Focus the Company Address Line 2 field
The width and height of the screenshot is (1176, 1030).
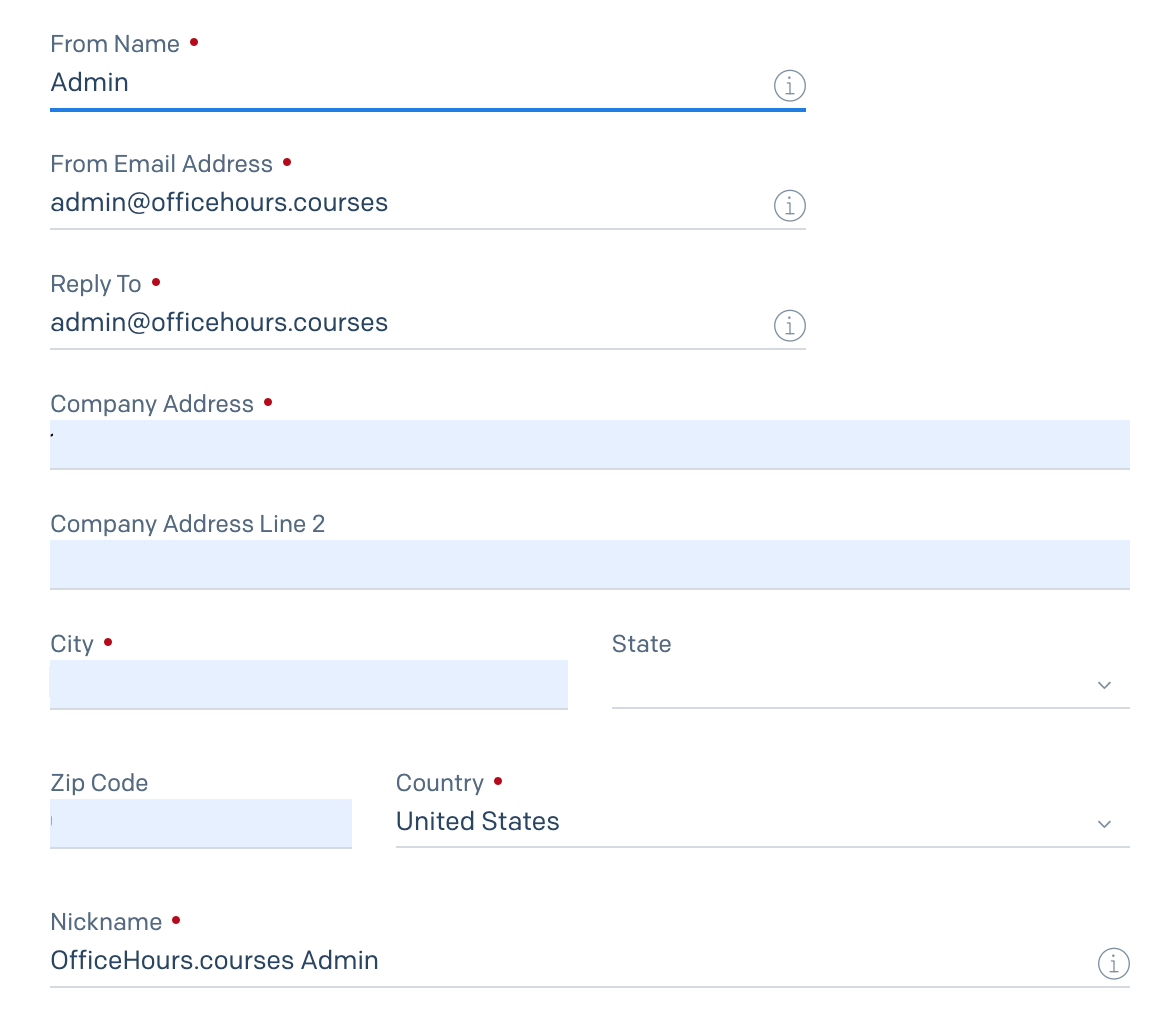point(589,564)
